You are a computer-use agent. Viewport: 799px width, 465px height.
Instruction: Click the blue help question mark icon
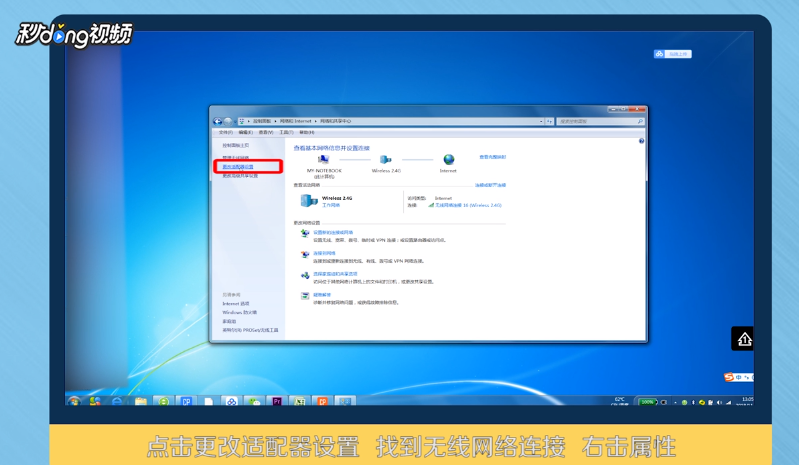coord(641,141)
